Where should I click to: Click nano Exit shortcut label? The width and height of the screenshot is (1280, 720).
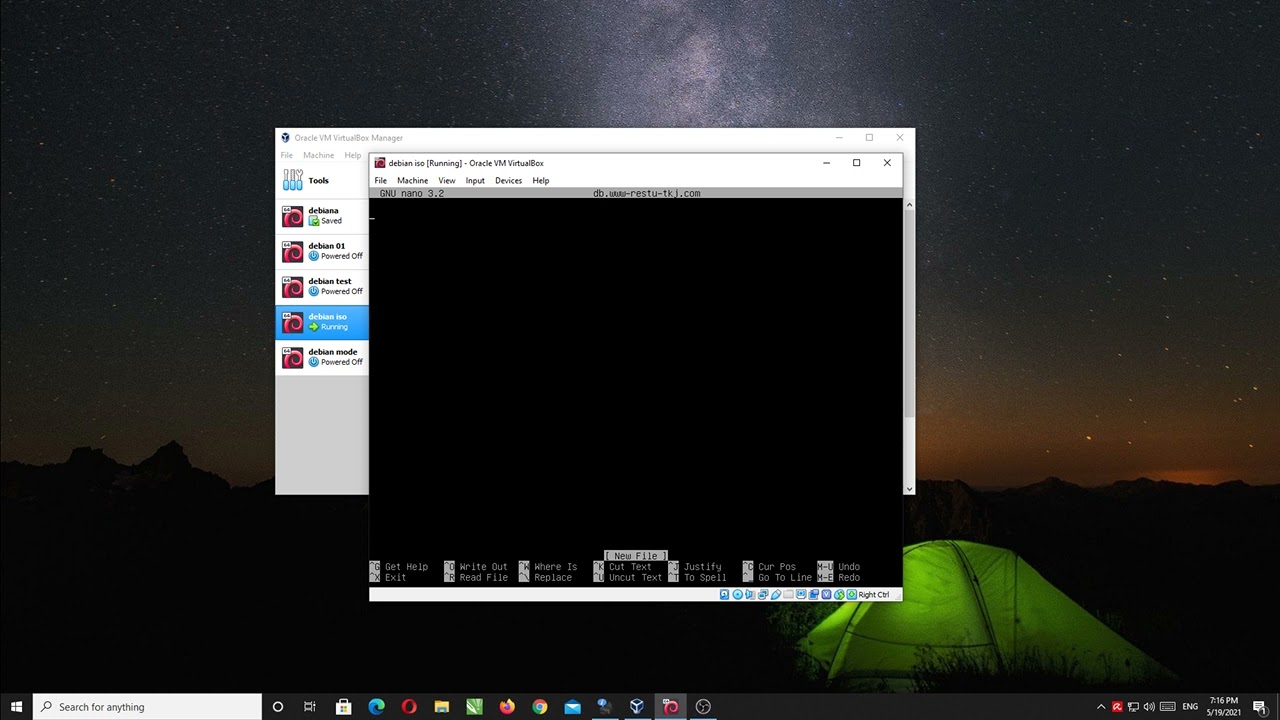[396, 578]
